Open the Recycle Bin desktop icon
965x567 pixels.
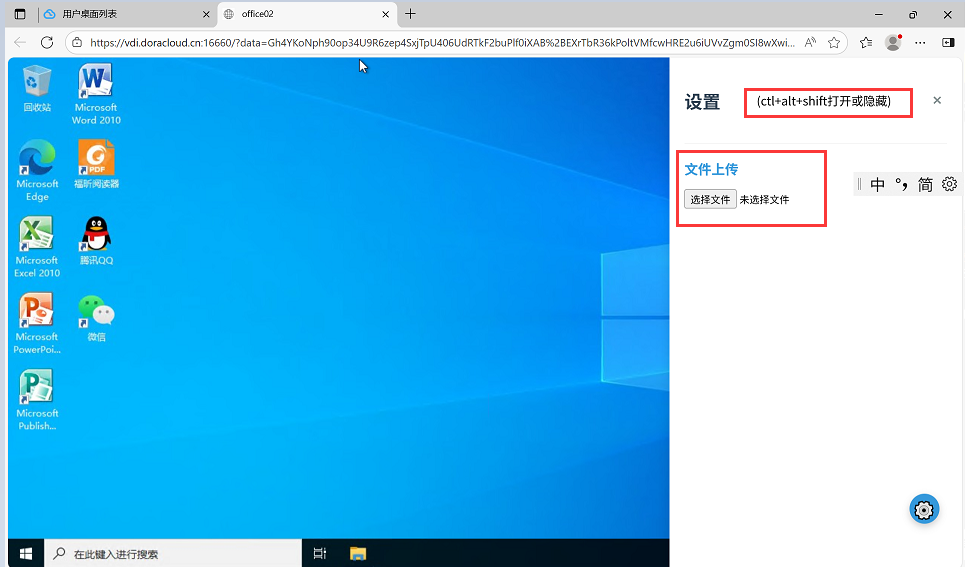37,89
